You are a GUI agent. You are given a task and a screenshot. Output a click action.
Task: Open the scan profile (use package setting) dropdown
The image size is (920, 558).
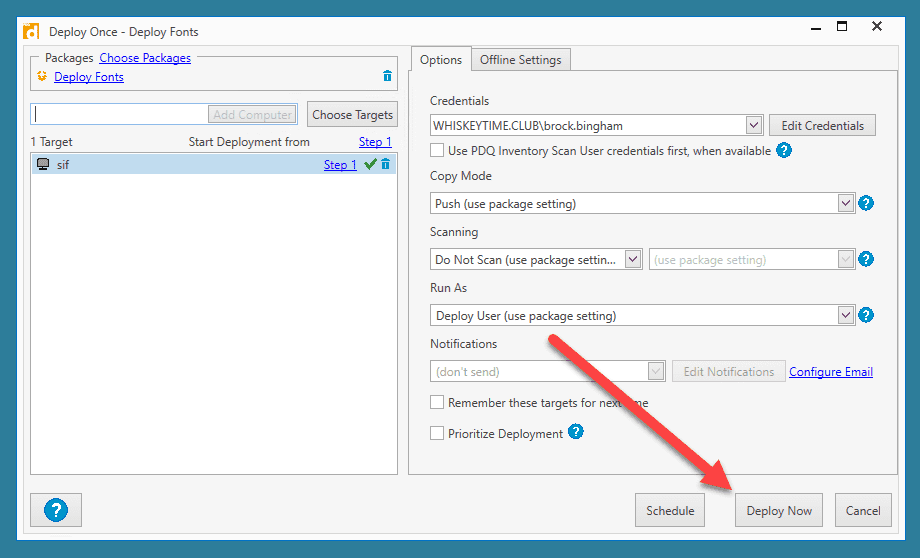[845, 259]
